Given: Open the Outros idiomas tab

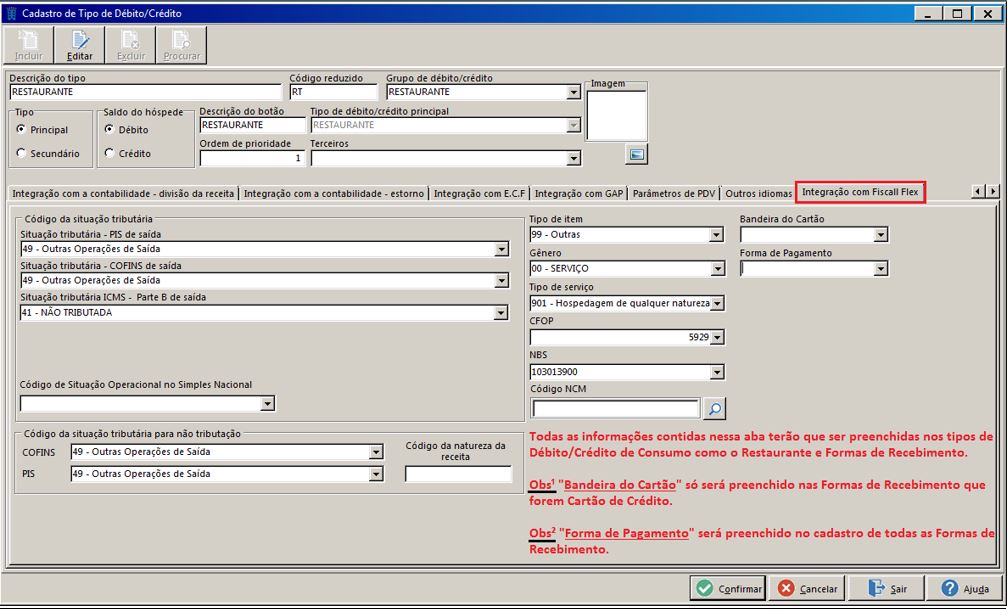Looking at the screenshot, I should click(x=759, y=194).
